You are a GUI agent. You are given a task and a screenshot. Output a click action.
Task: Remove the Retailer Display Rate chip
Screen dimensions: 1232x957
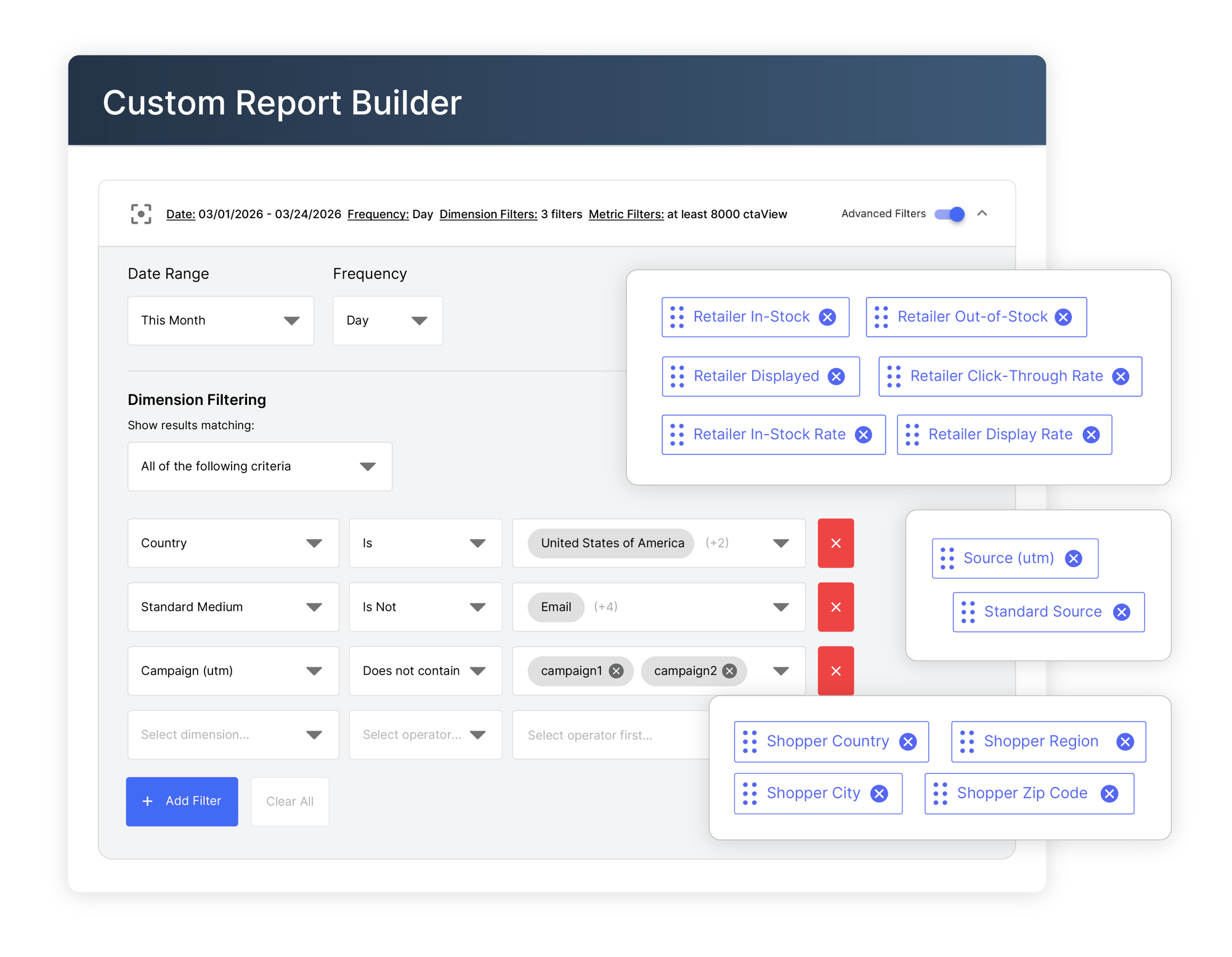1090,434
